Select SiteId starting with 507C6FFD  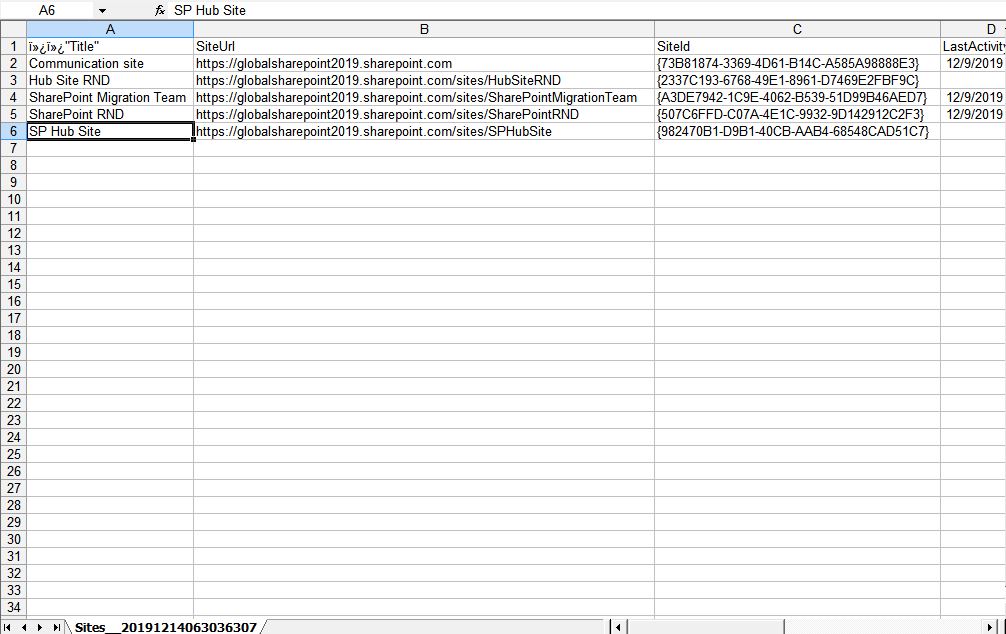click(797, 114)
